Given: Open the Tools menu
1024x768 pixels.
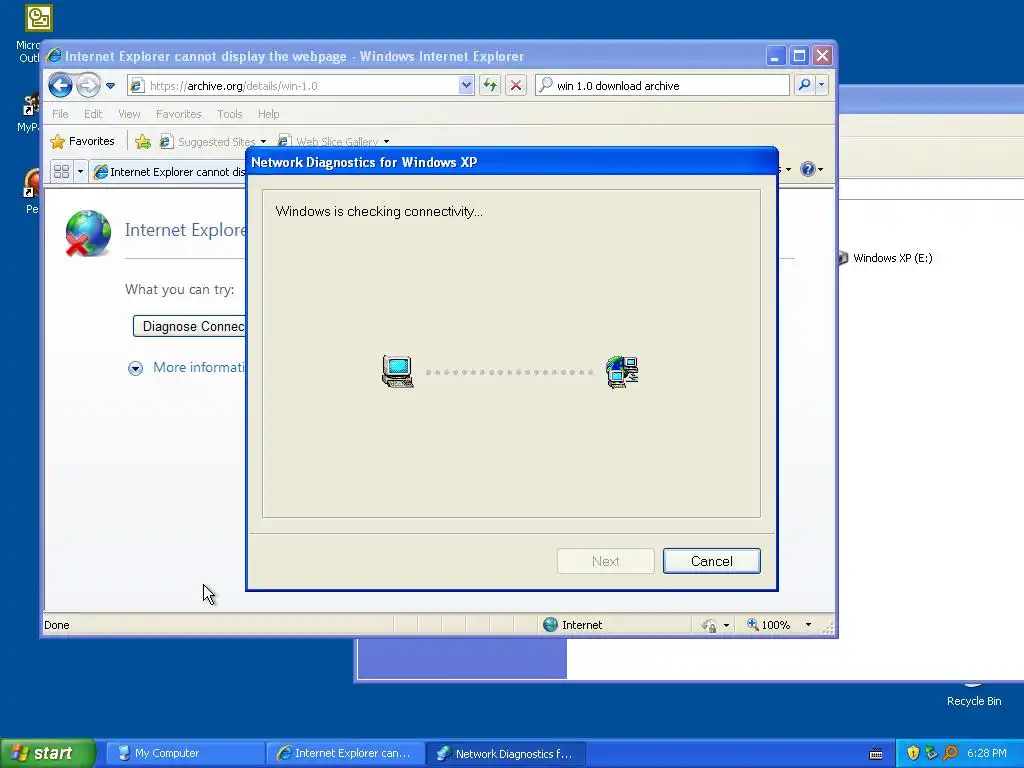Looking at the screenshot, I should pyautogui.click(x=229, y=114).
